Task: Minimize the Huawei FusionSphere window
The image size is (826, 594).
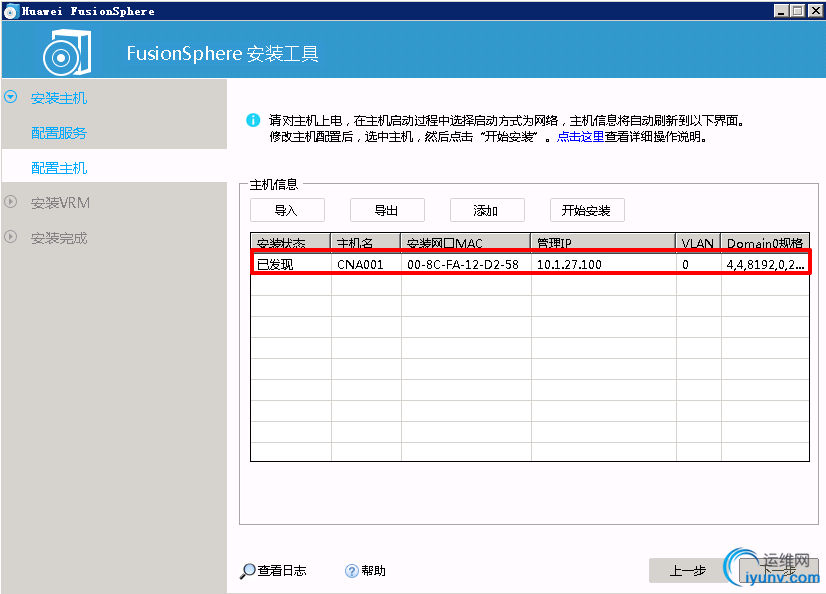Action: [781, 11]
